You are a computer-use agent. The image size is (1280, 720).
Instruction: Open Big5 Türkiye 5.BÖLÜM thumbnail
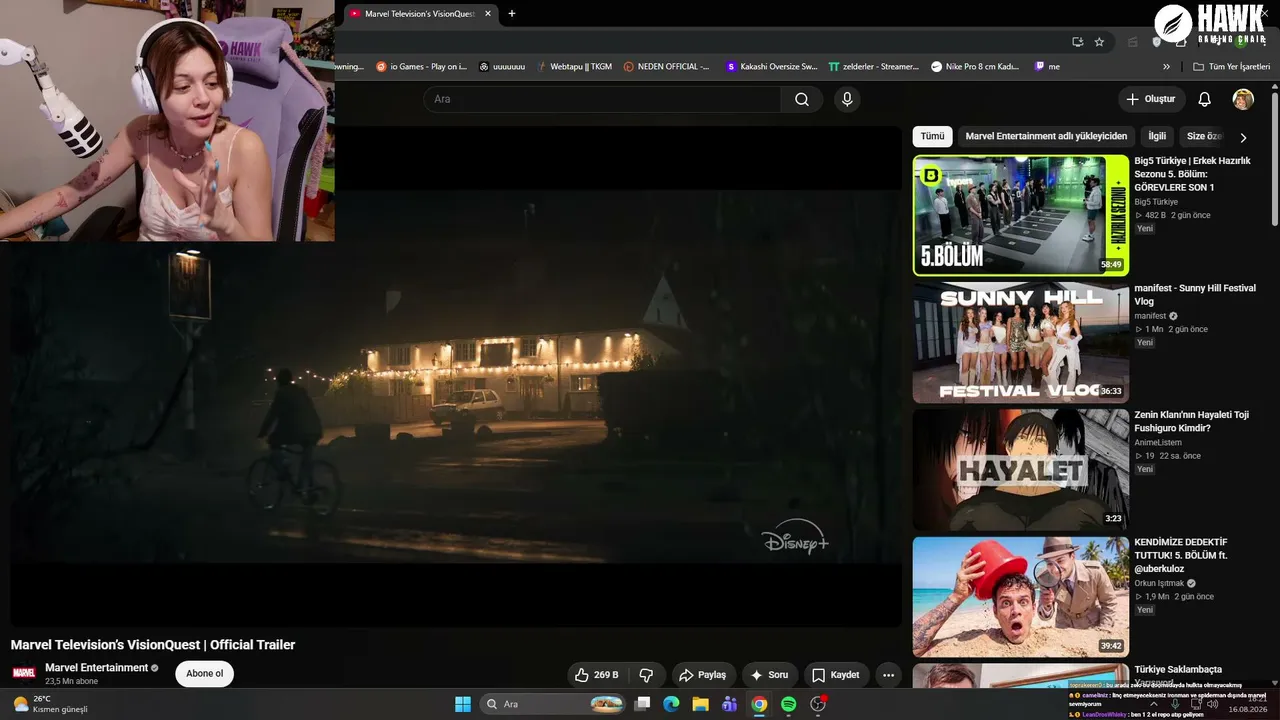point(1021,215)
